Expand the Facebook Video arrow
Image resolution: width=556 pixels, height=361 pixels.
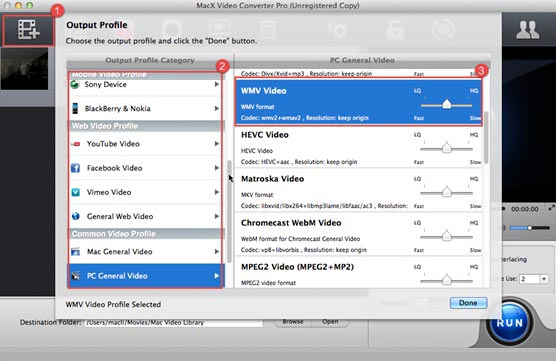216,168
